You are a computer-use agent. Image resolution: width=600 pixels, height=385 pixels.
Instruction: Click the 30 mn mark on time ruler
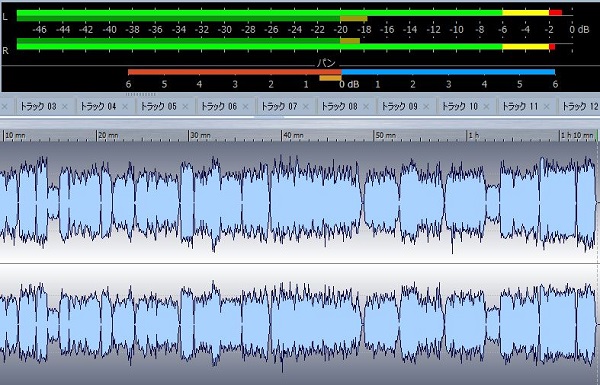pos(200,135)
